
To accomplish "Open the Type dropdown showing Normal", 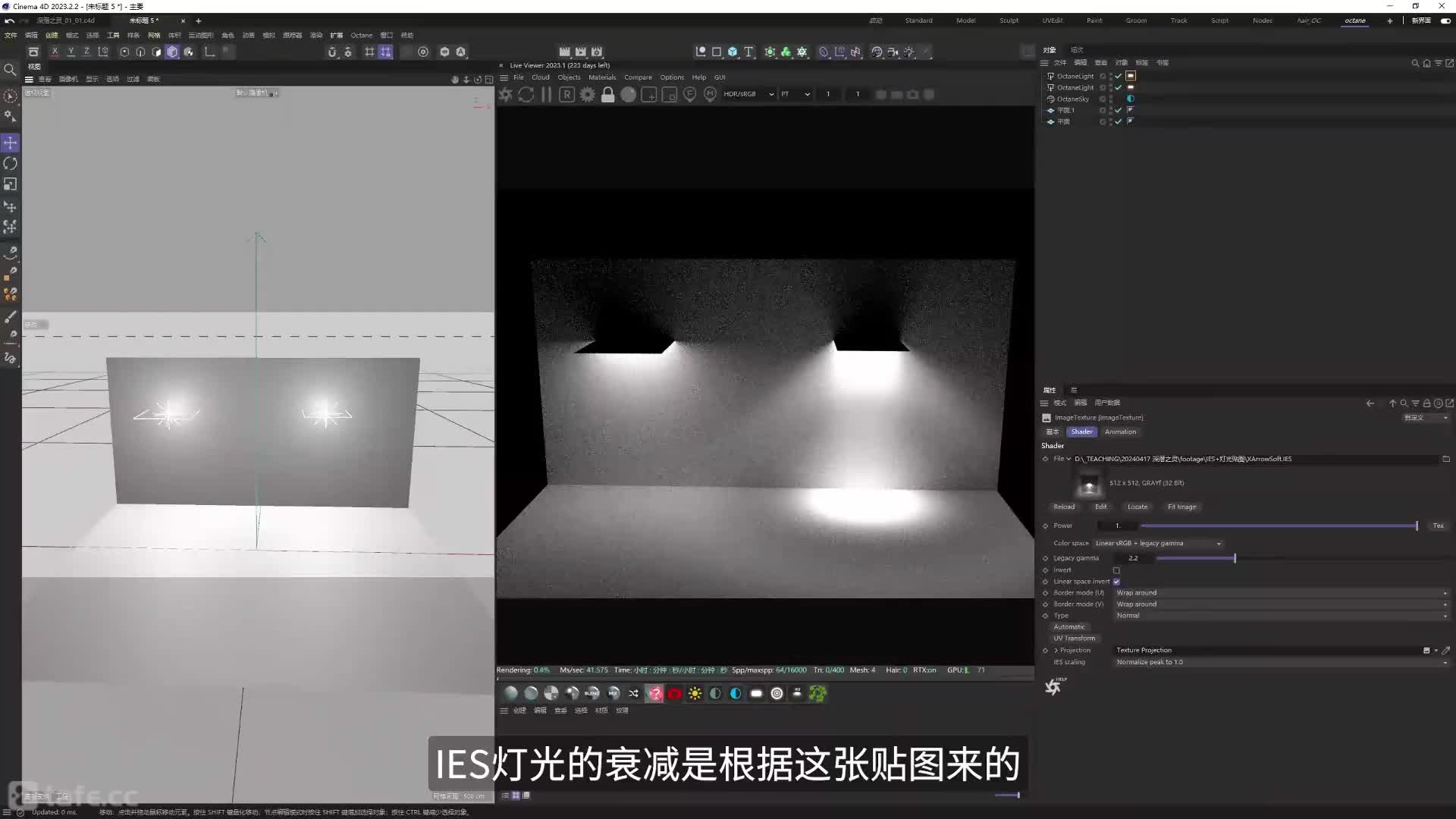I will click(x=1282, y=616).
